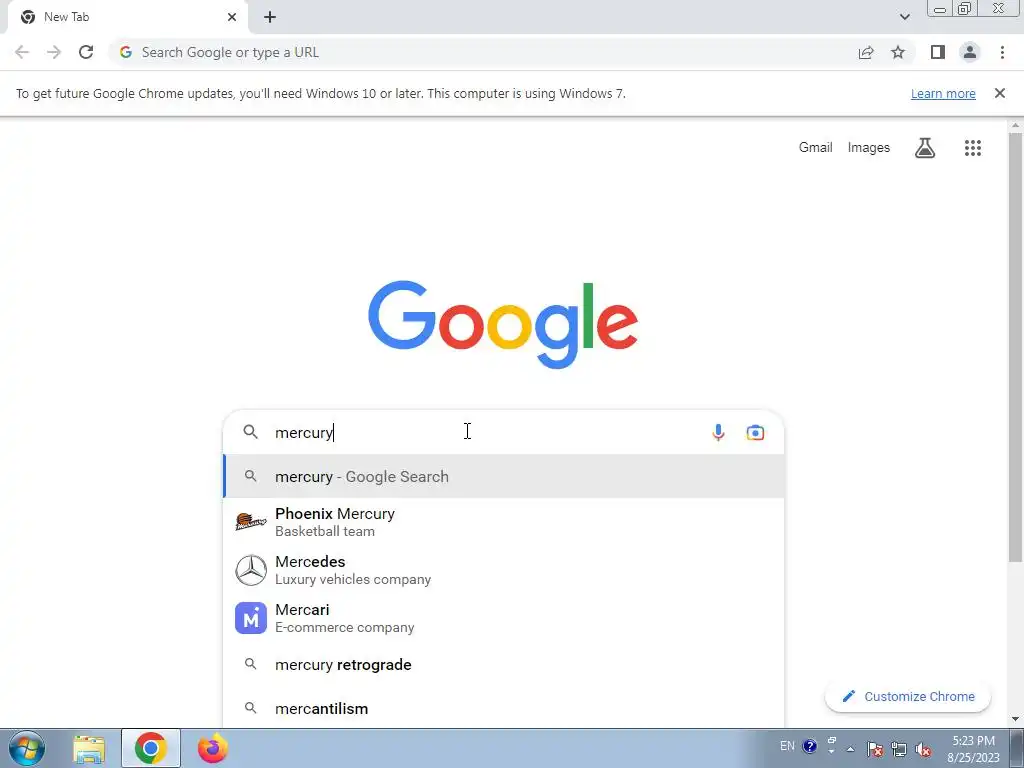Screen dimensions: 1024x768
Task: Select mercury retrograde suggestion
Action: (x=504, y=665)
